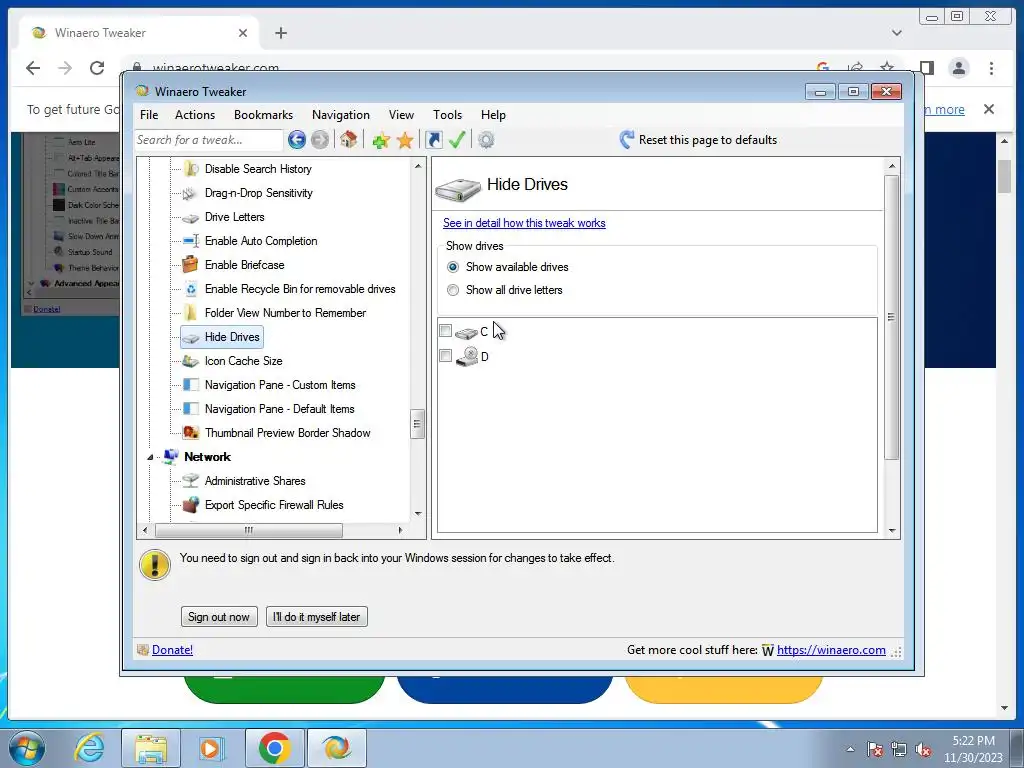The height and width of the screenshot is (768, 1024).
Task: Add bookmark with green plus star icon
Action: click(x=381, y=140)
